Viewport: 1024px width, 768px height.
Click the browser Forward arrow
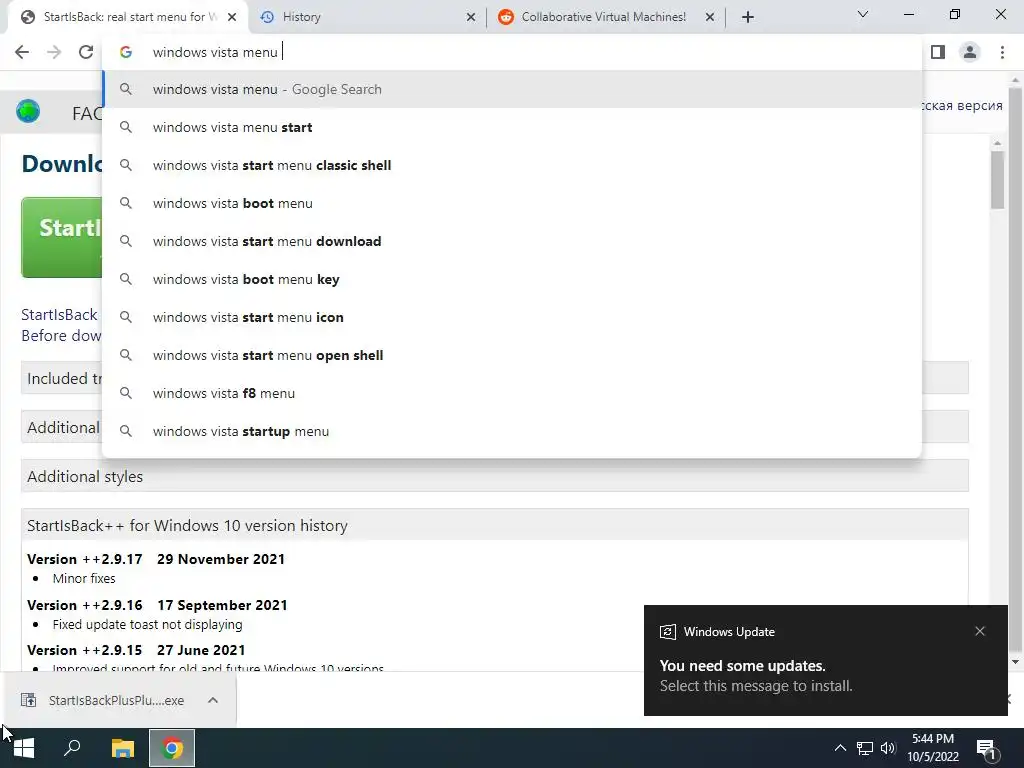point(54,52)
